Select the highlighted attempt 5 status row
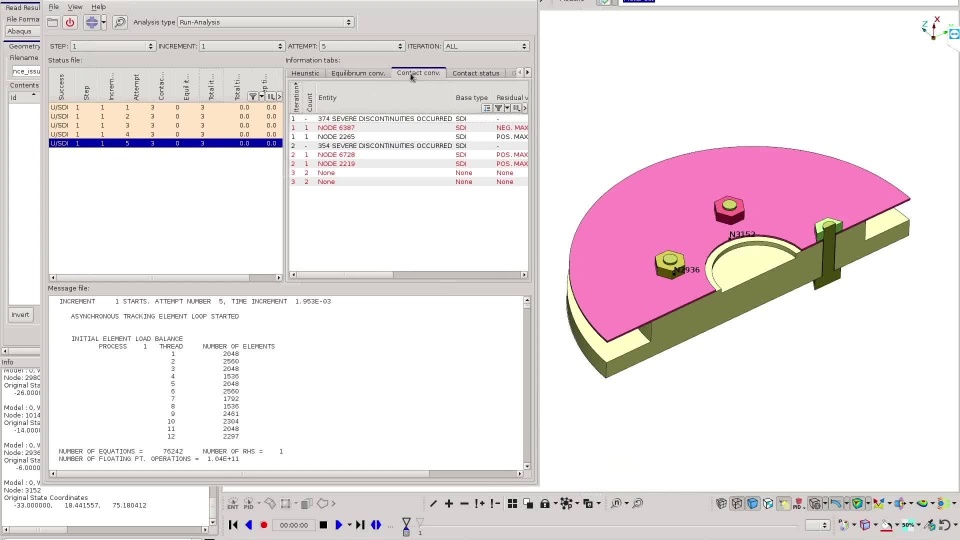 pyautogui.click(x=165, y=143)
